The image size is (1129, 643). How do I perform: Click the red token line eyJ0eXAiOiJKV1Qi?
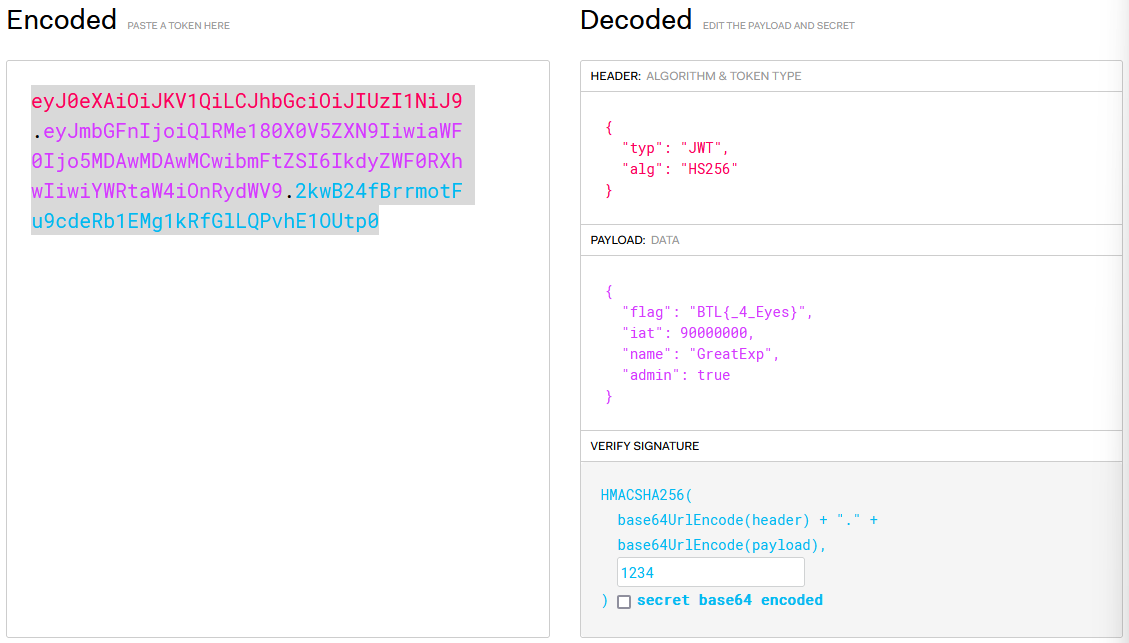[x=247, y=101]
